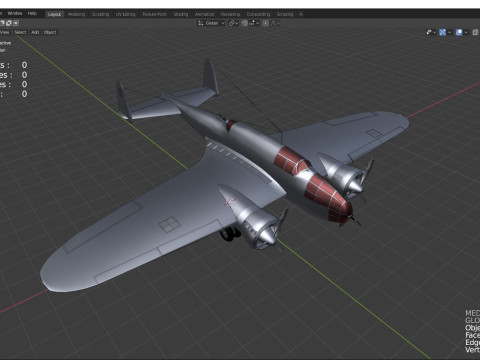
Task: Add a new workspace with plus button
Action: click(301, 14)
